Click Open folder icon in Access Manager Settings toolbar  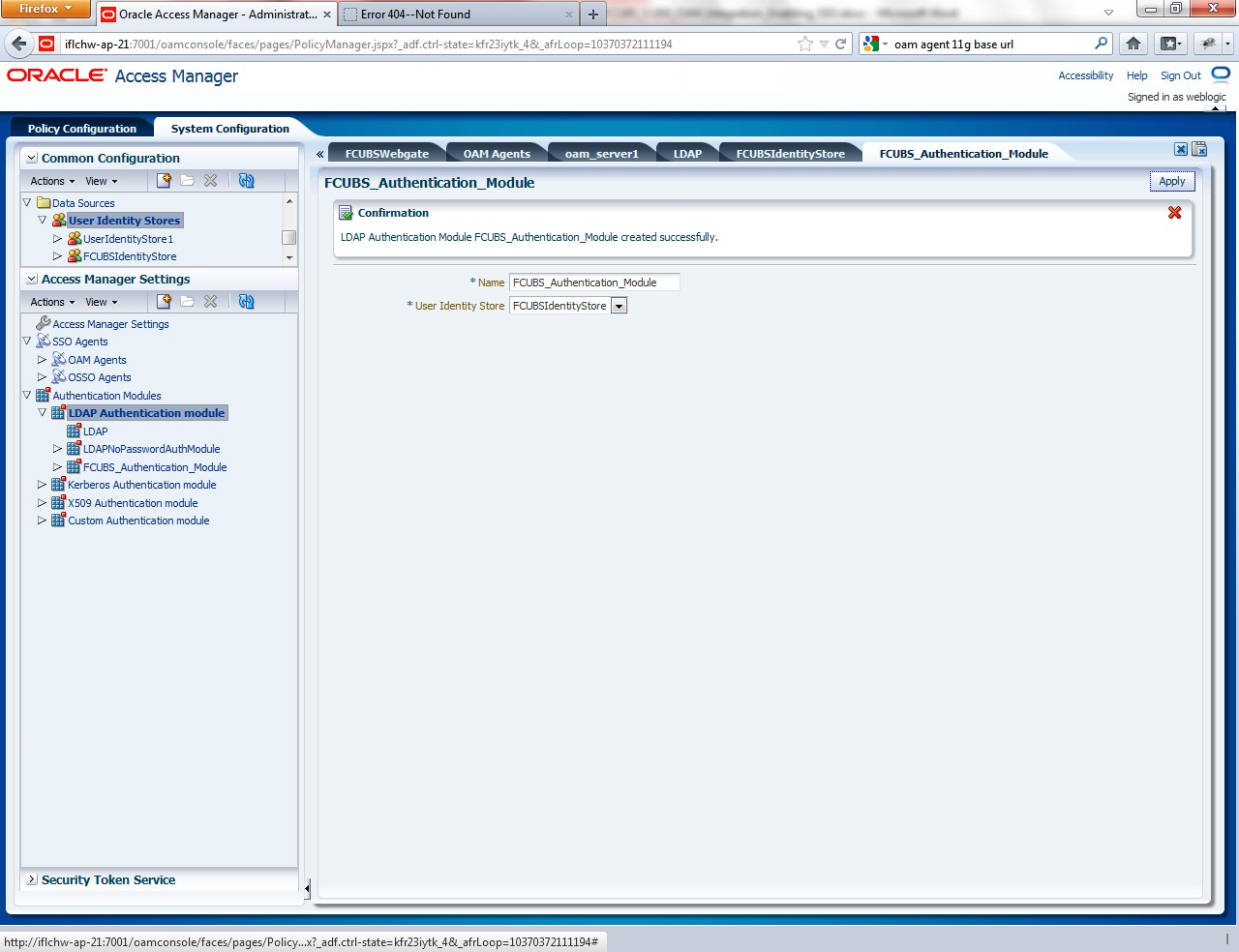tap(187, 302)
